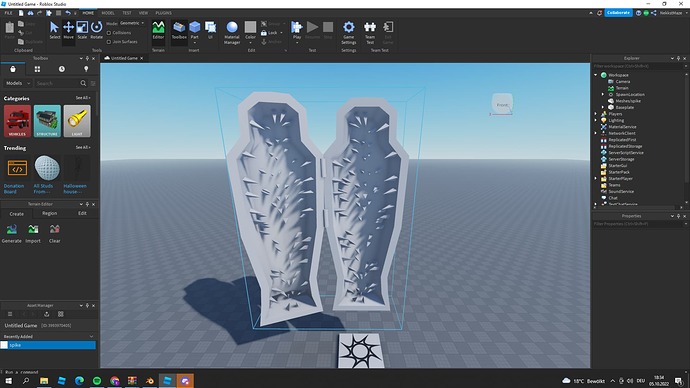Screen dimensions: 690x388
Task: Choose the Select tool in the ribbon
Action: (55, 30)
